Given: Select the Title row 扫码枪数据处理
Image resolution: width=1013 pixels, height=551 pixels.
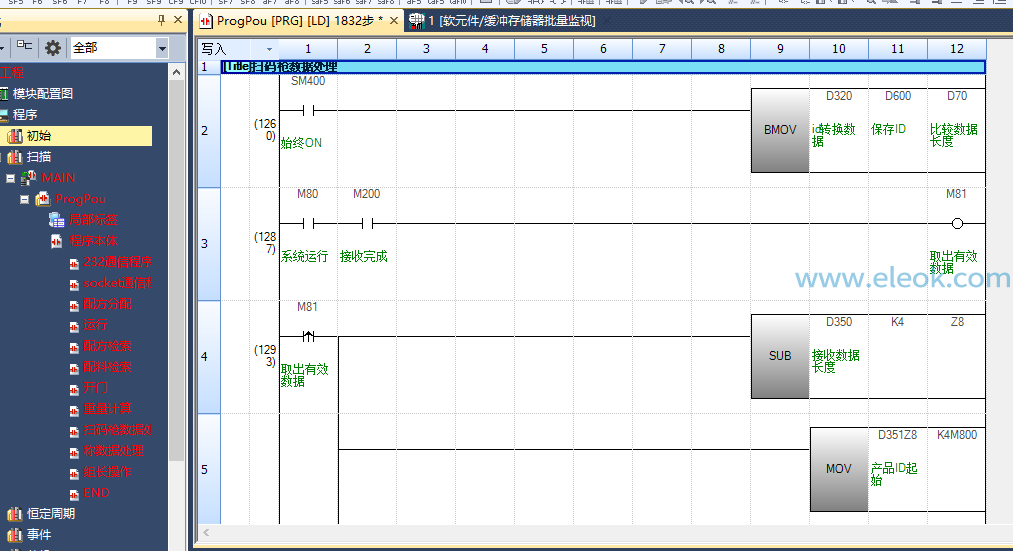Looking at the screenshot, I should 603,67.
